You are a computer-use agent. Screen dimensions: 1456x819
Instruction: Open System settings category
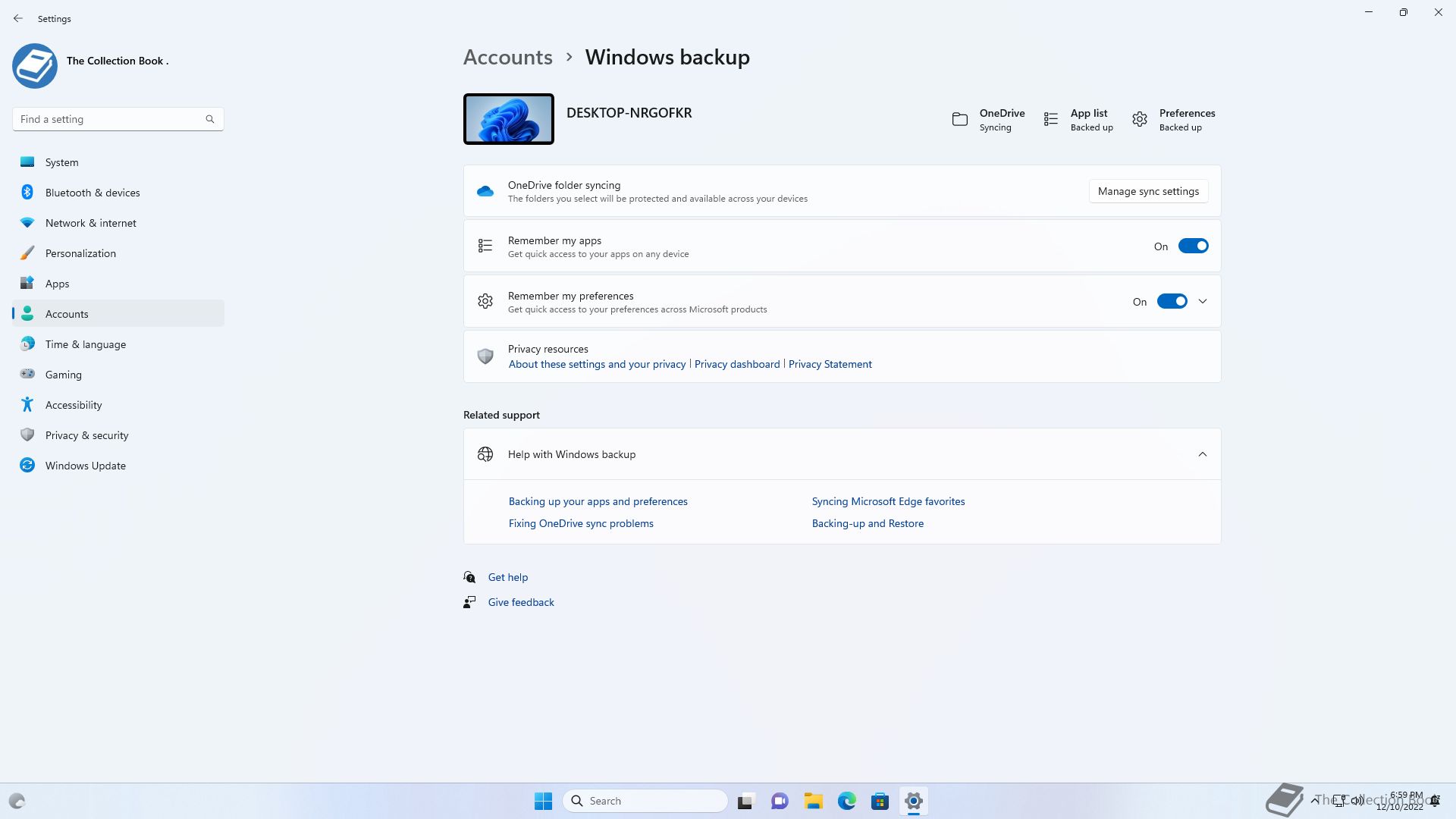coord(118,162)
